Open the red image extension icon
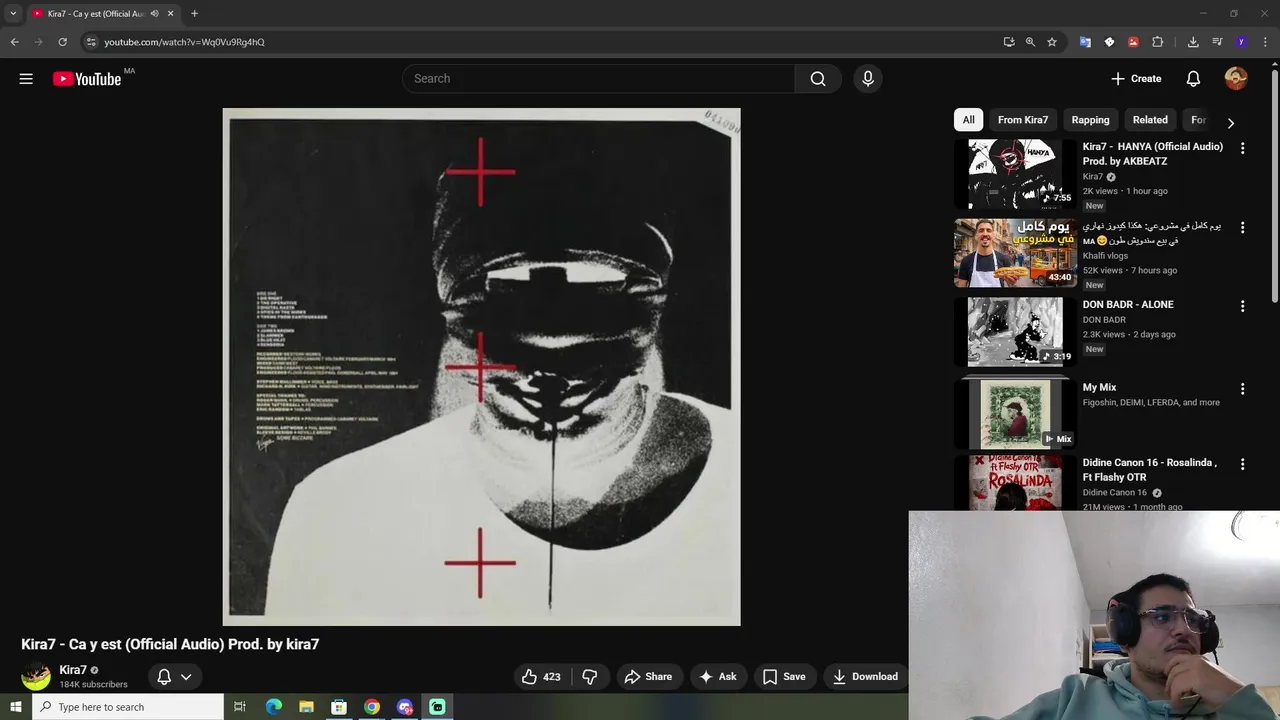The image size is (1280, 720). click(x=1133, y=42)
